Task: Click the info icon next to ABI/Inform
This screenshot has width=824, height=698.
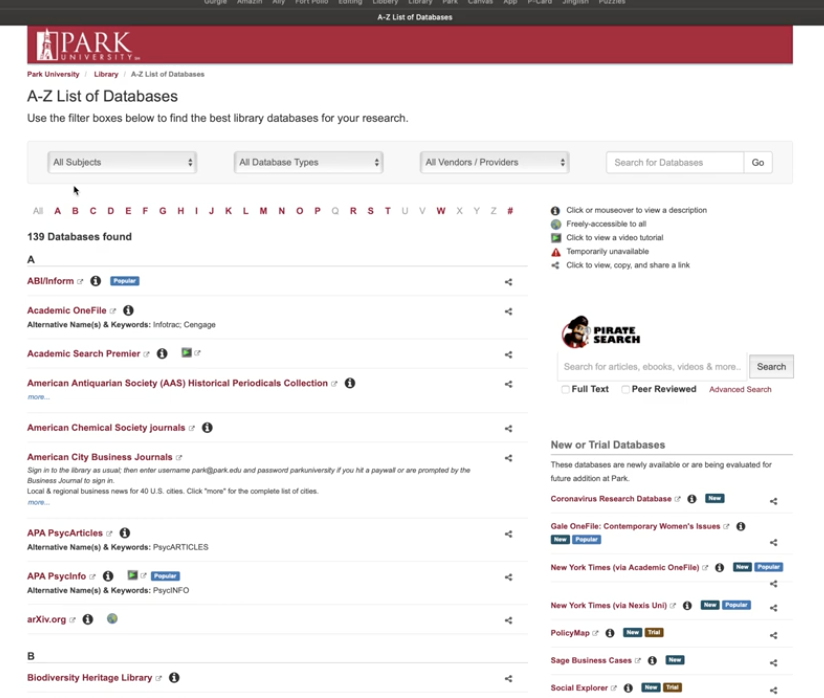Action: (95, 281)
